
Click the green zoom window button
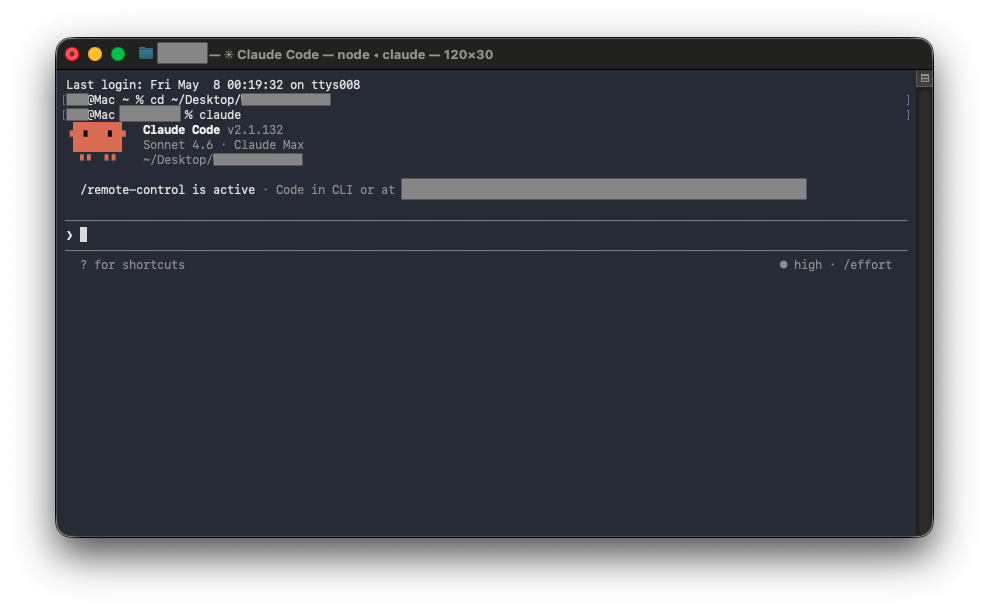coord(117,54)
